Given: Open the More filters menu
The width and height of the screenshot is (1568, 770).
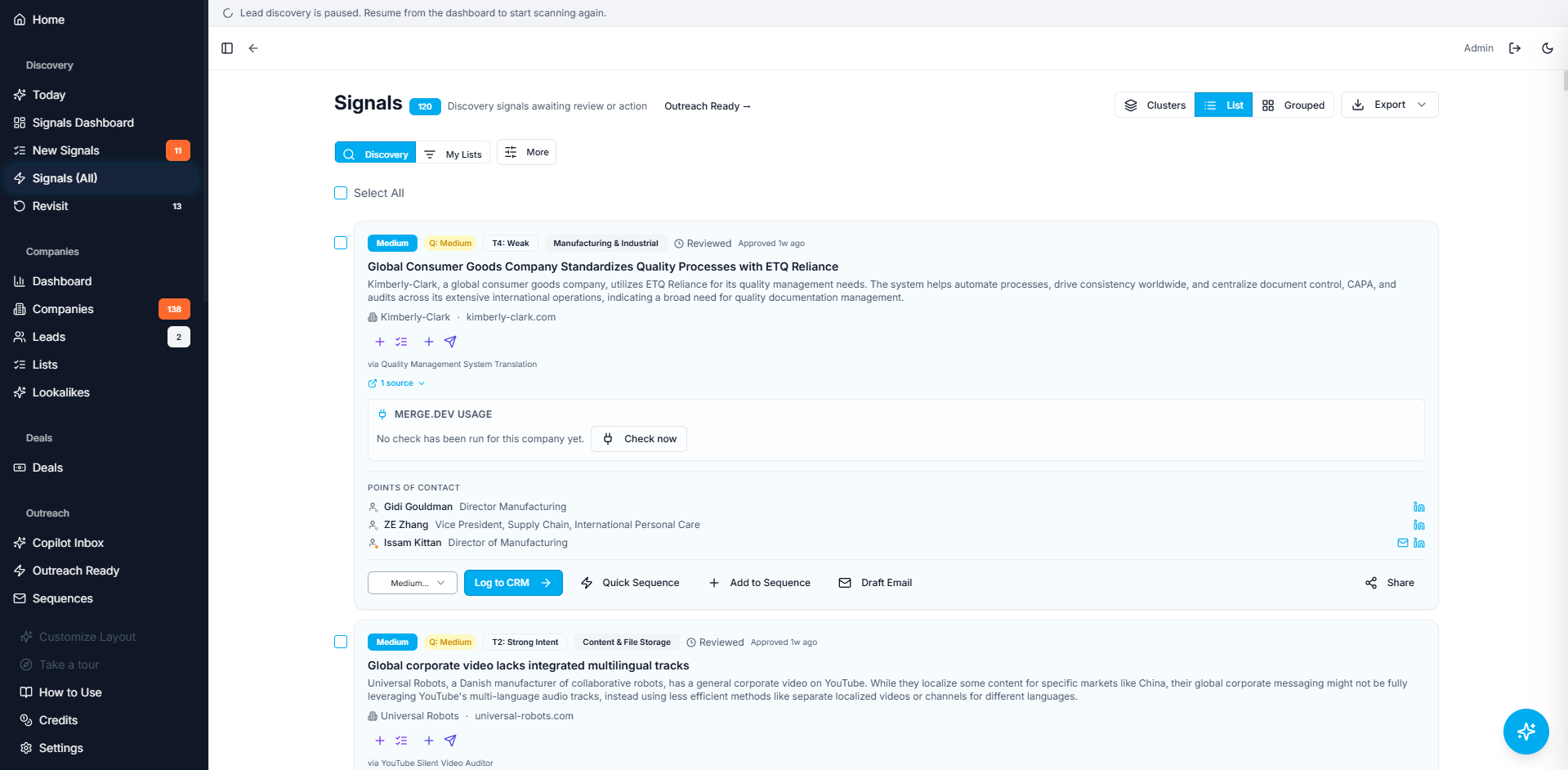Looking at the screenshot, I should (x=526, y=152).
